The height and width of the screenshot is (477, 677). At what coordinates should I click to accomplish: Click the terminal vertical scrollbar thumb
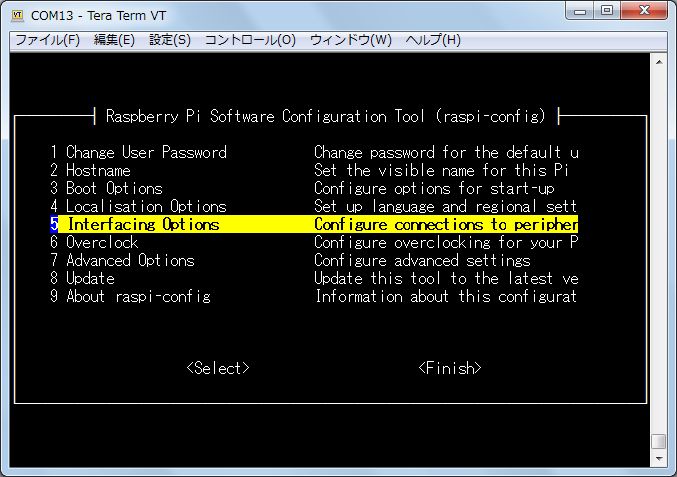coord(657,441)
